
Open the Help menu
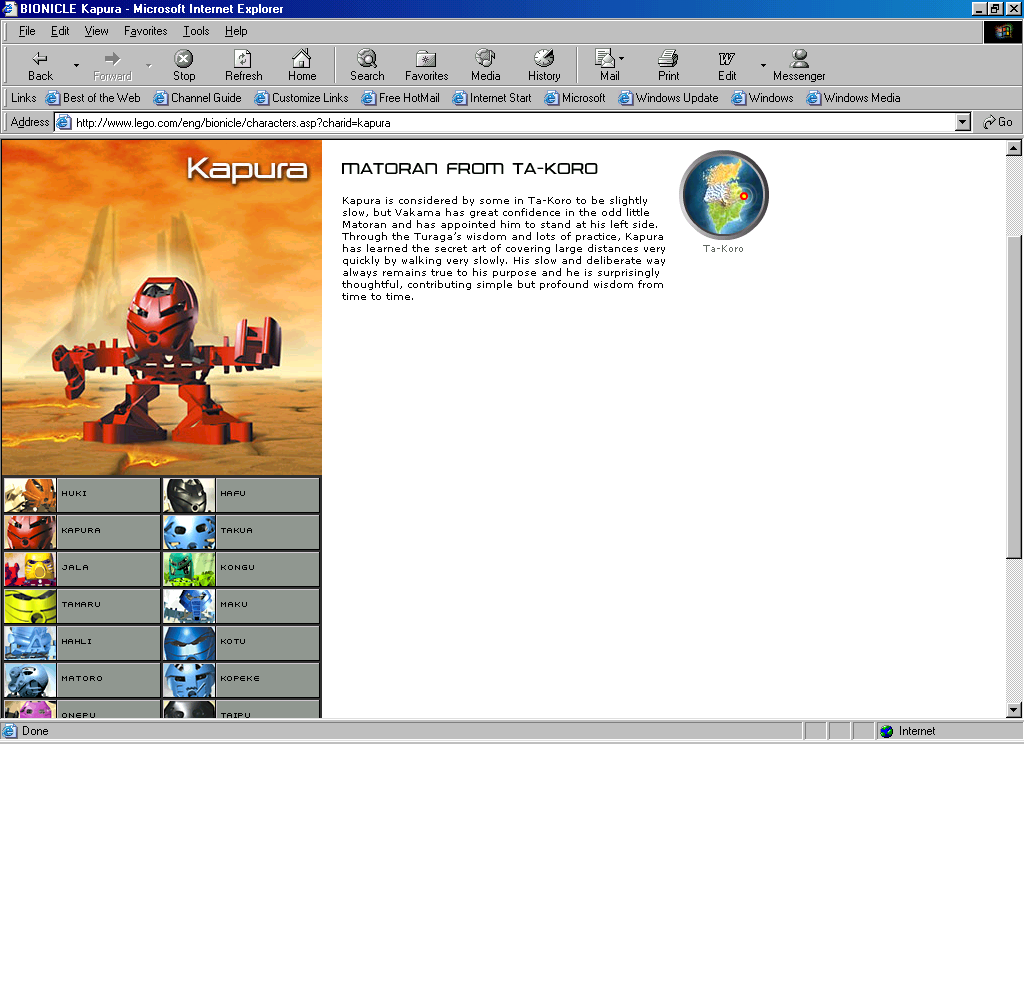click(x=236, y=31)
